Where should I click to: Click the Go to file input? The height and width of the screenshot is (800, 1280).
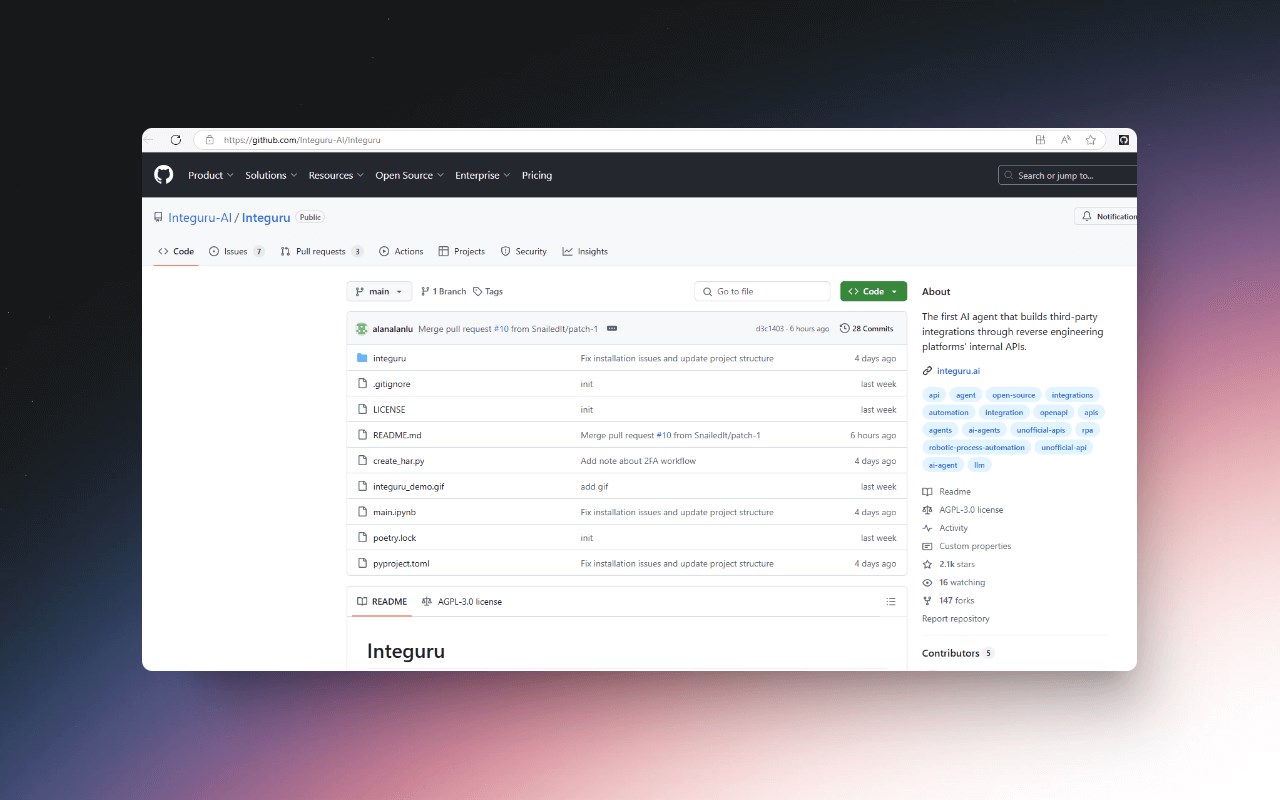coord(762,291)
